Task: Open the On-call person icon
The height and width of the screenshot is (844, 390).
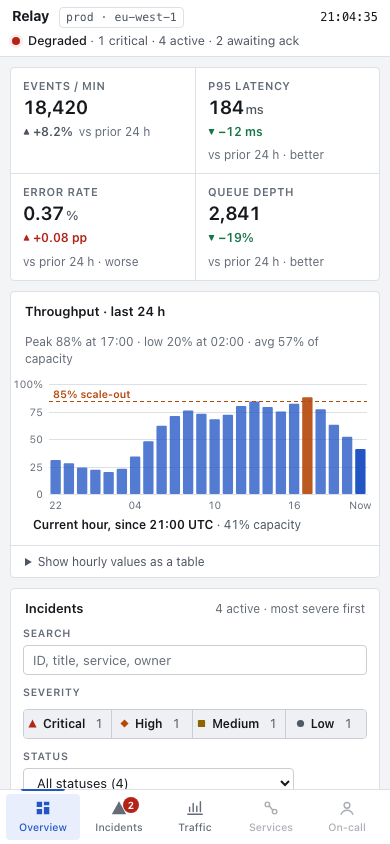Action: (347, 807)
